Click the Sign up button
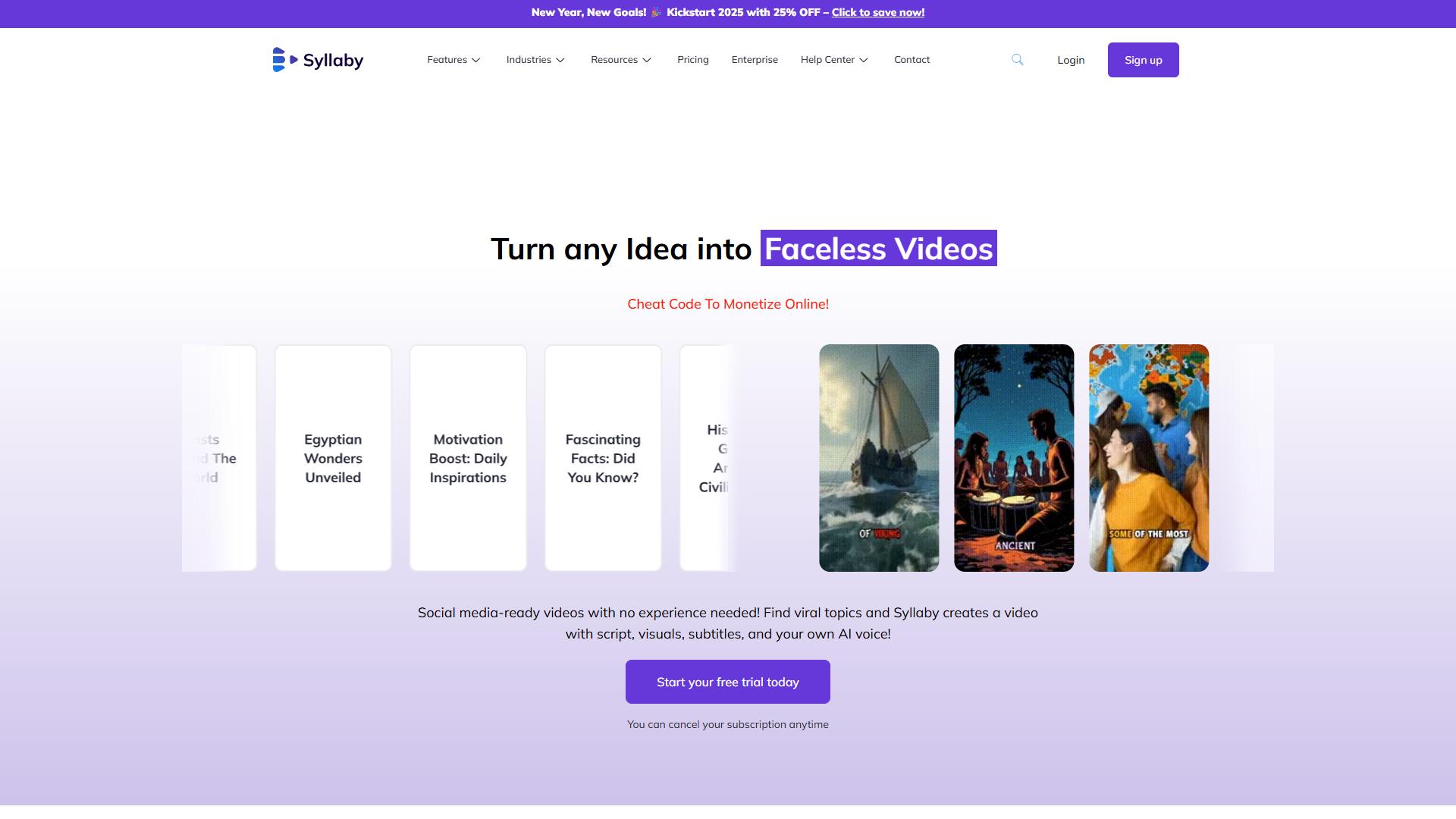This screenshot has width=1456, height=819. click(x=1143, y=60)
